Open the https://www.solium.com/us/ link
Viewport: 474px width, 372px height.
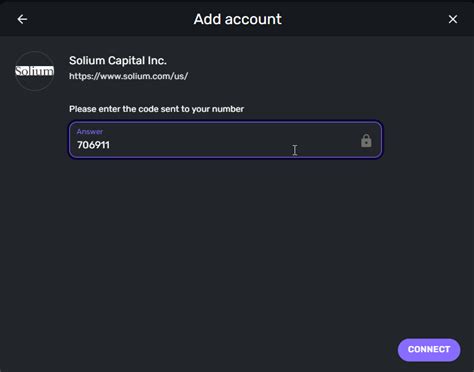coord(128,76)
